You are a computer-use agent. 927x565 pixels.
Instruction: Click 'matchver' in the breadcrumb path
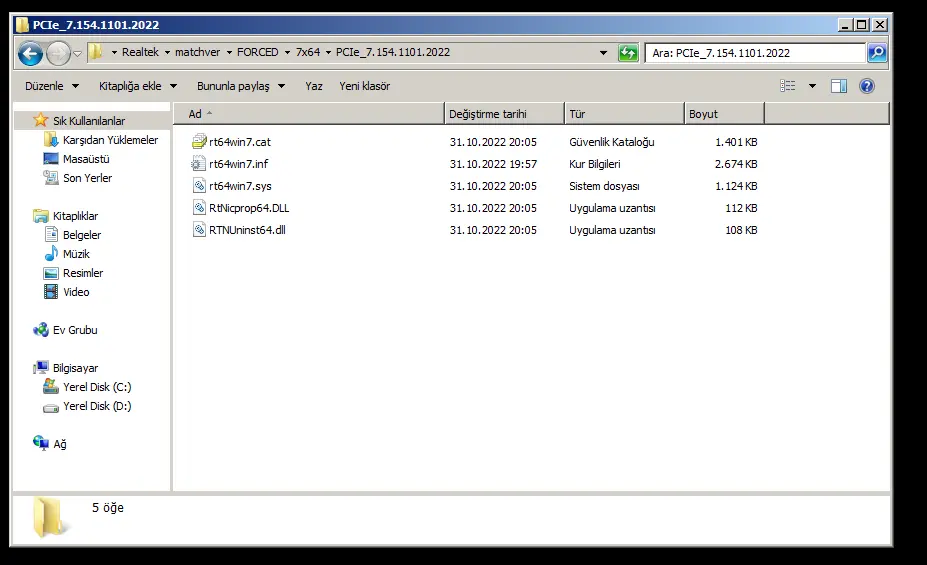pyautogui.click(x=197, y=52)
